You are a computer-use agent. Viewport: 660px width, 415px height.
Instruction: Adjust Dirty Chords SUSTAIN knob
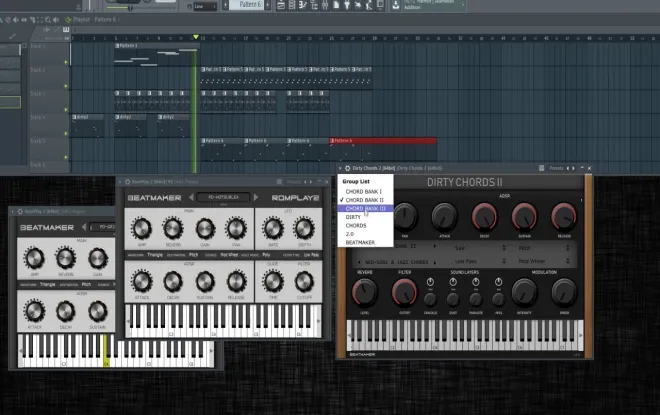click(524, 216)
